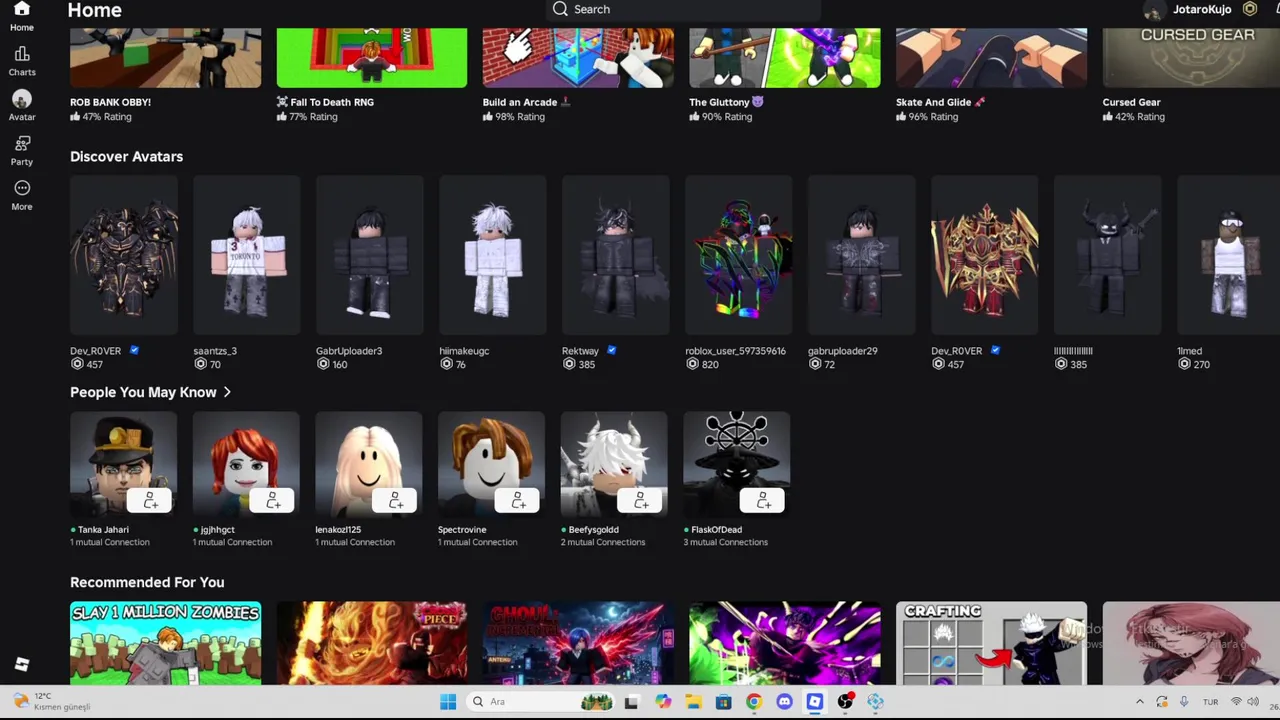Open FlaskOfDead's profile picture
Screen dimensions: 1280x720
pos(737,465)
